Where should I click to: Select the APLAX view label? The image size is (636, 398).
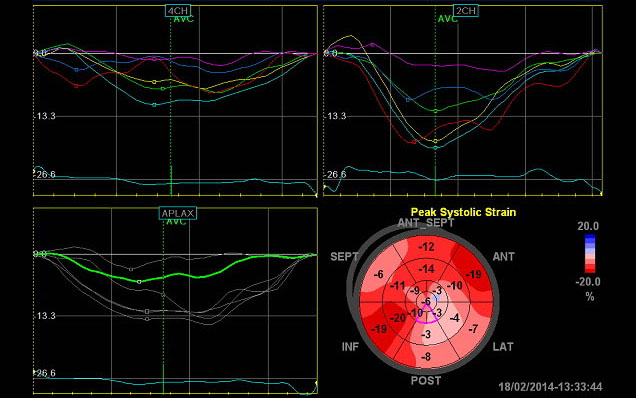click(x=178, y=213)
